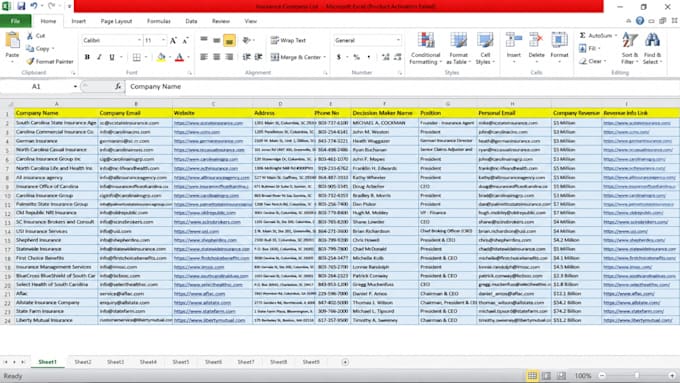Switch to Page Layout view in status bar
Screen dimensions: 680x383
546,376
